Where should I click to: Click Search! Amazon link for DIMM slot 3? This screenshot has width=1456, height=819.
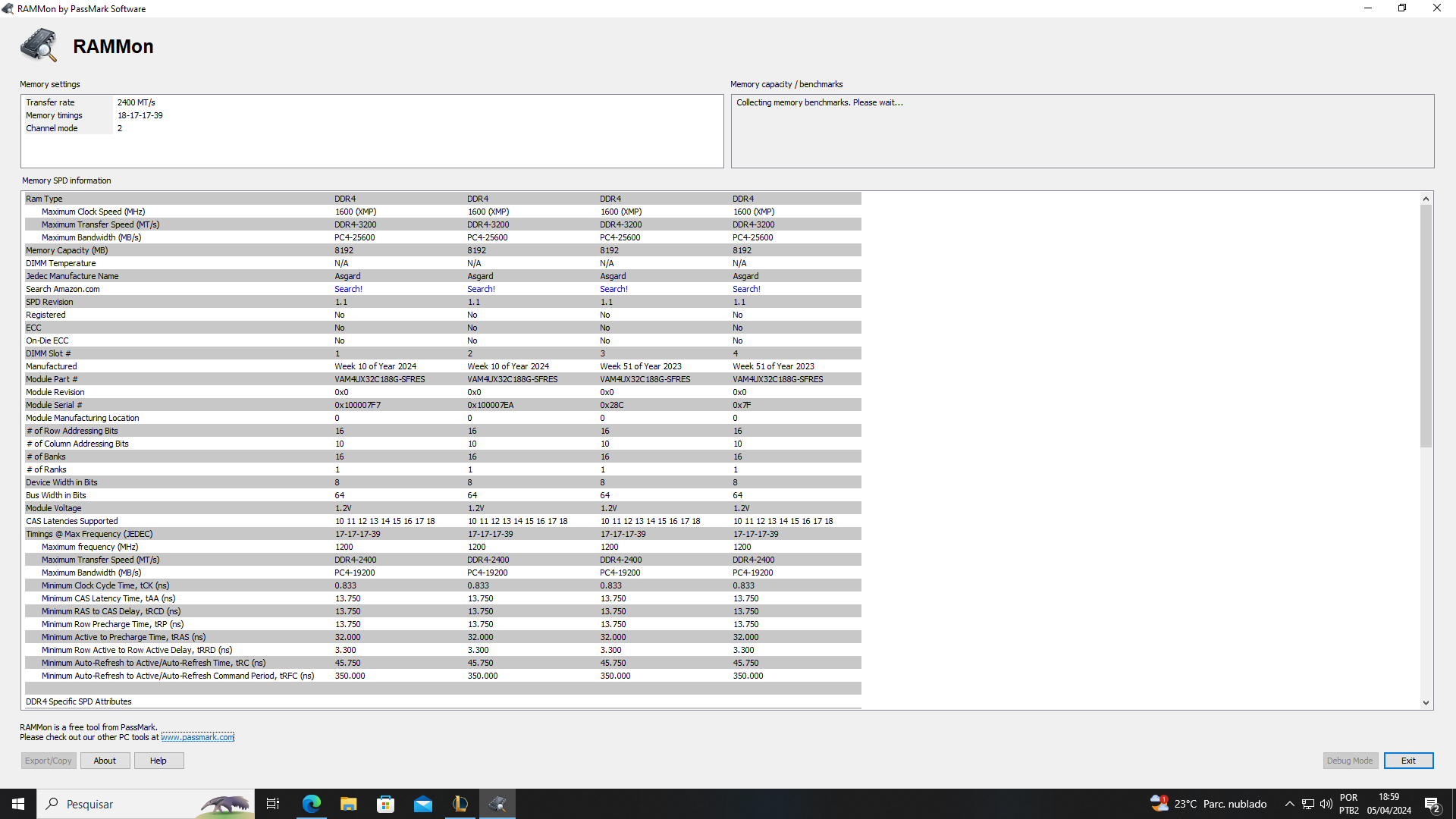tap(613, 289)
